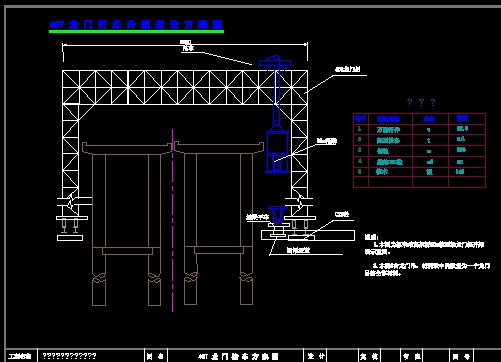Select the span dimension line above the gantry
Viewport: 501px width, 362px height.
185,44
